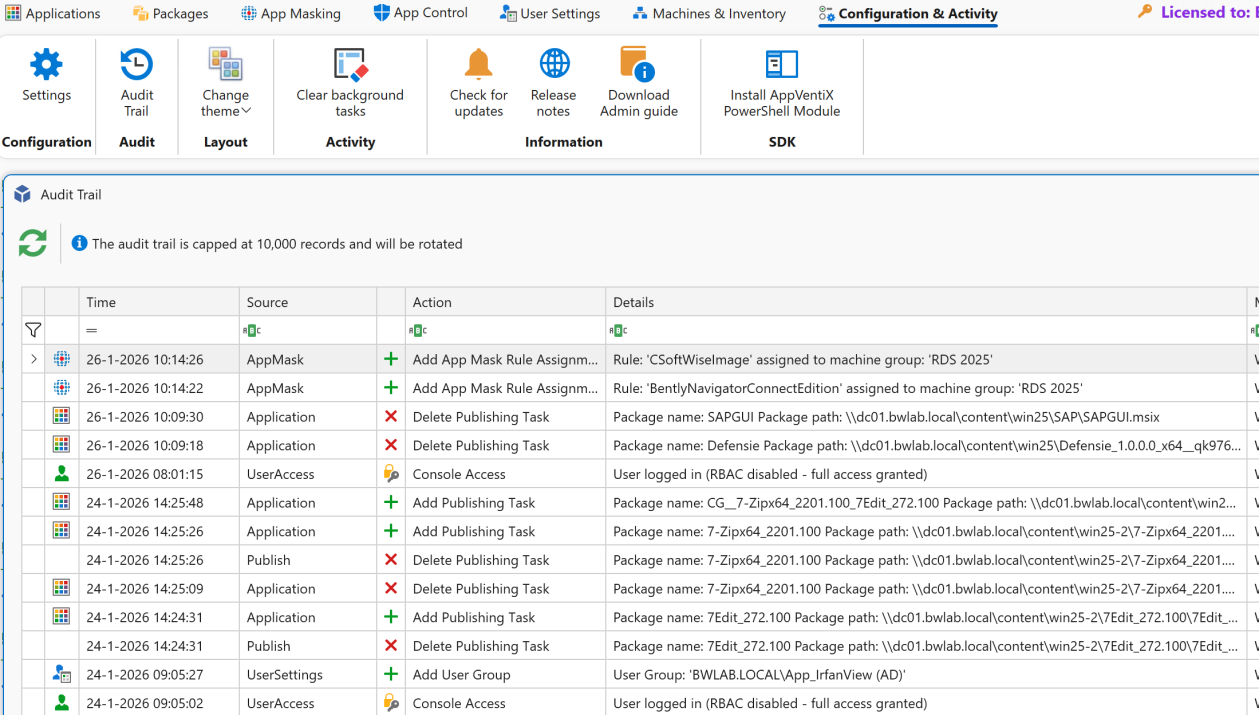This screenshot has height=715, width=1259.
Task: Click key icon in 08:01:15 Console Access row
Action: 391,474
